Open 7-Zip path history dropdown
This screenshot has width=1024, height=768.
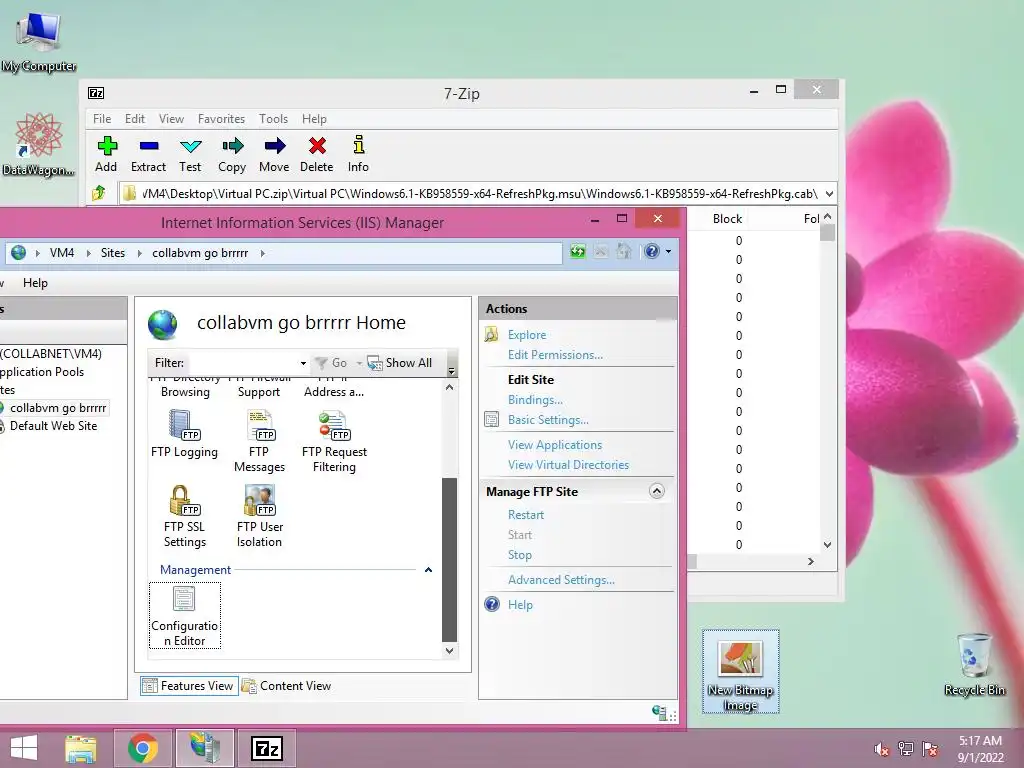tap(829, 193)
